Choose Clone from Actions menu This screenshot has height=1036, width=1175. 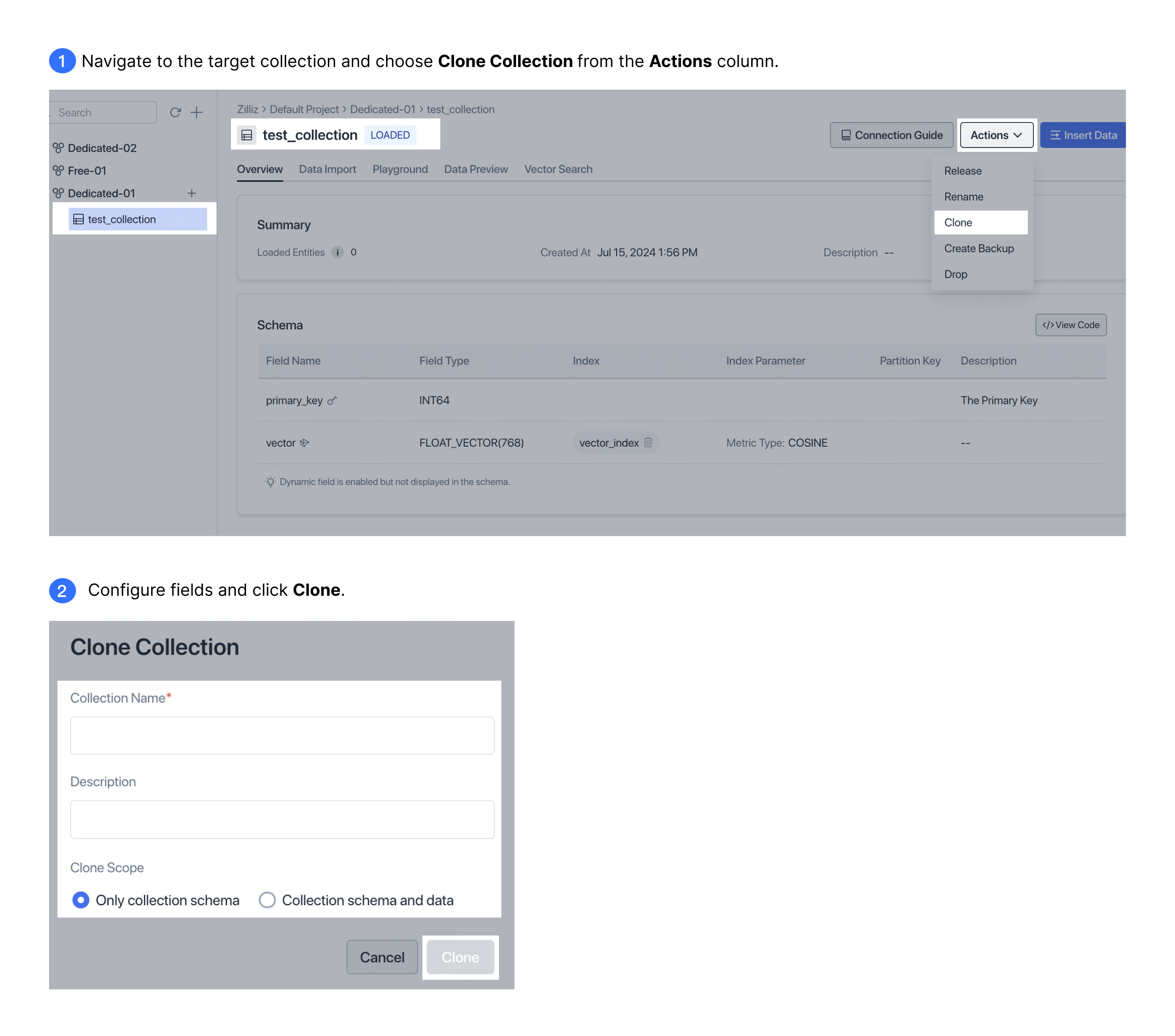pyautogui.click(x=981, y=223)
